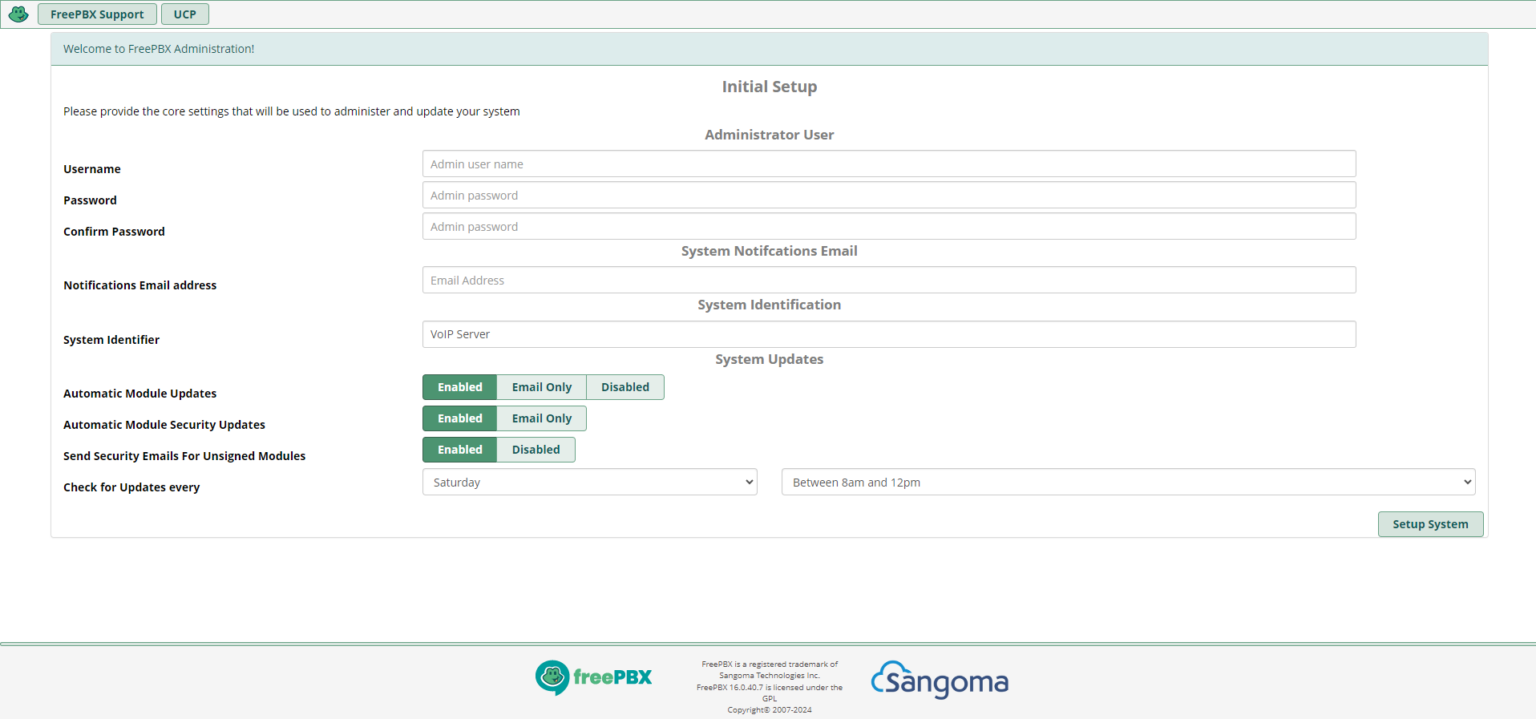Enable Send Security Emails For Unsigned Modules
This screenshot has width=1536, height=719.
coord(459,449)
